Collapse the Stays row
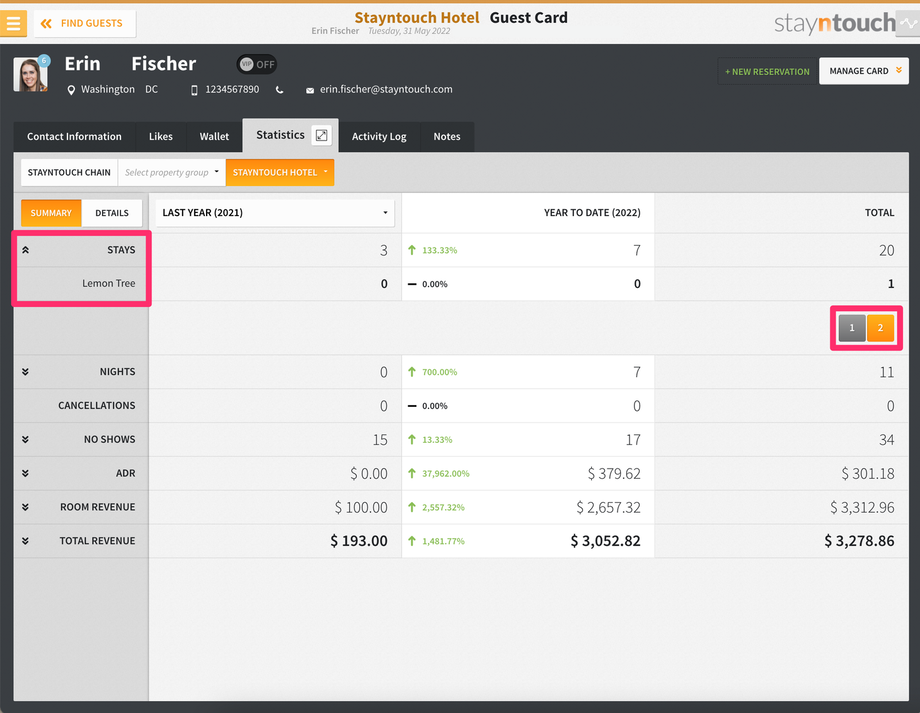The image size is (920, 713). (25, 250)
